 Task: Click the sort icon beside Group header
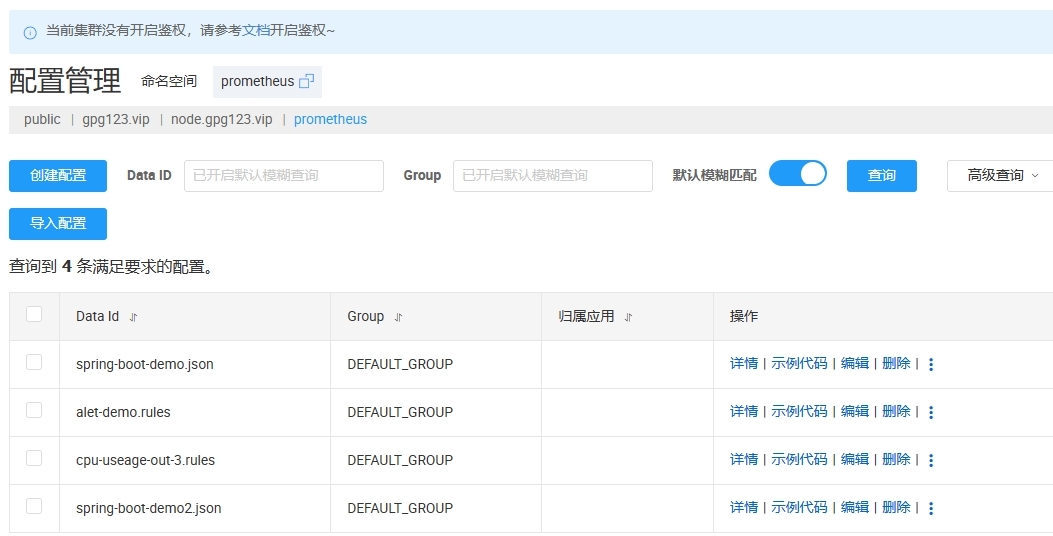tap(398, 317)
